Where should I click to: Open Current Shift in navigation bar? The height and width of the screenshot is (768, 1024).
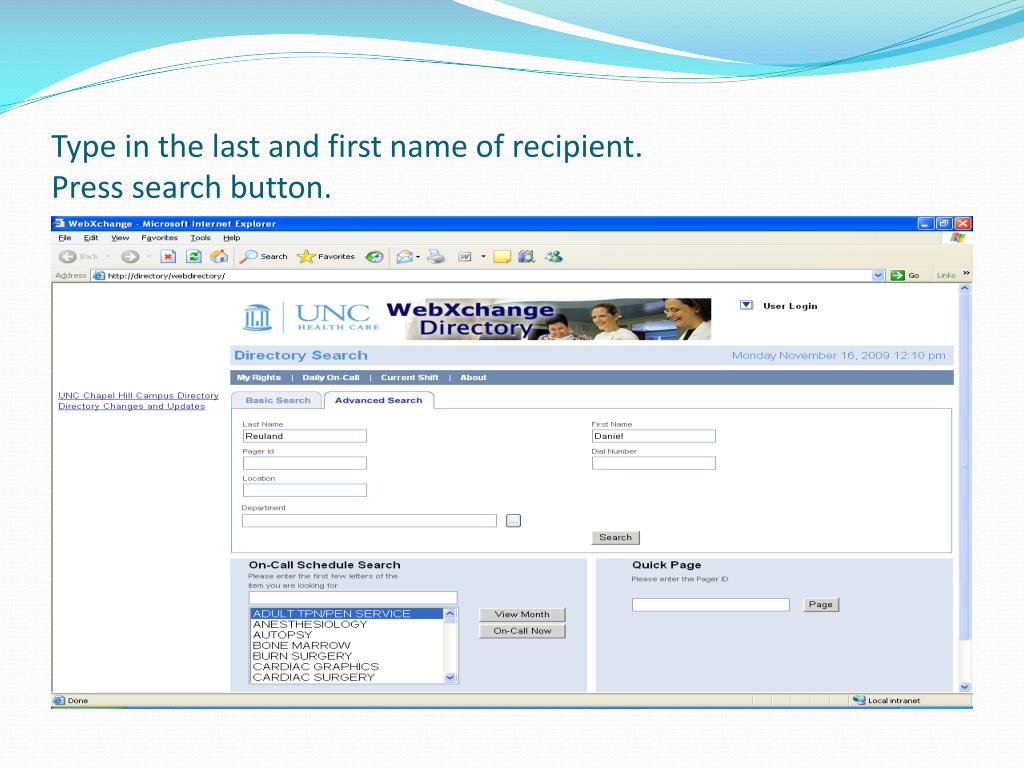click(x=409, y=377)
